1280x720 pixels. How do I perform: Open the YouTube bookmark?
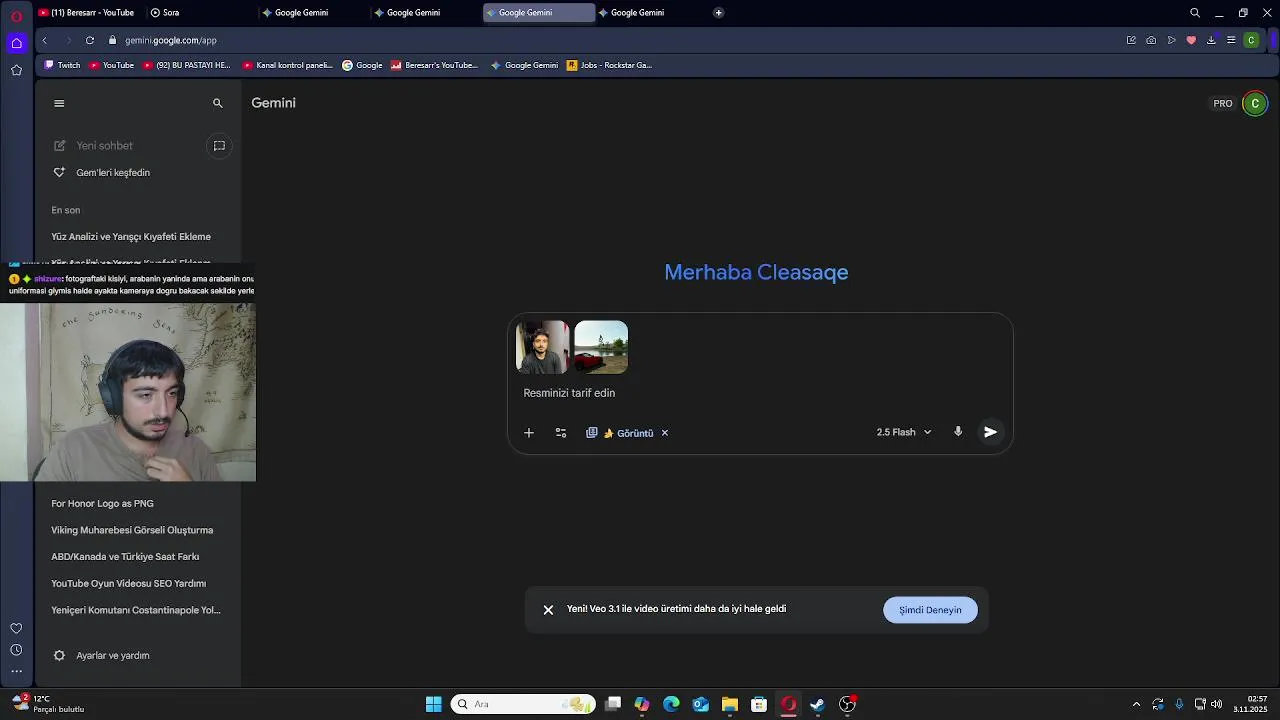click(x=111, y=65)
